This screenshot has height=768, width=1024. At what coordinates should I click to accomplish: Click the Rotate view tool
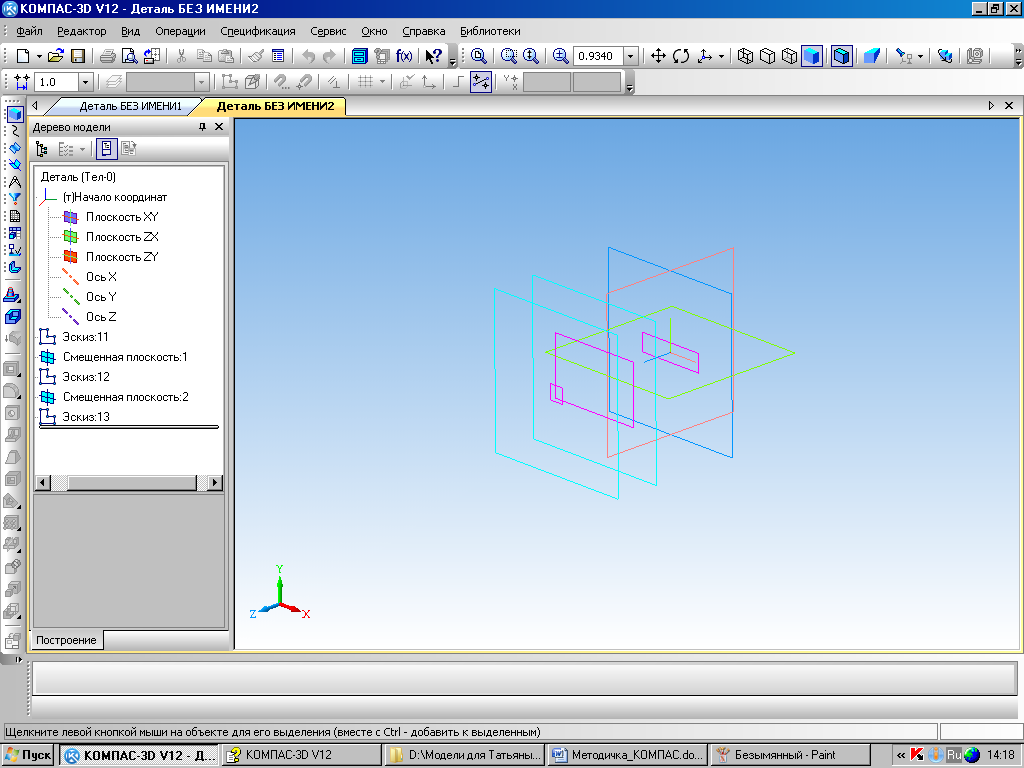[681, 56]
